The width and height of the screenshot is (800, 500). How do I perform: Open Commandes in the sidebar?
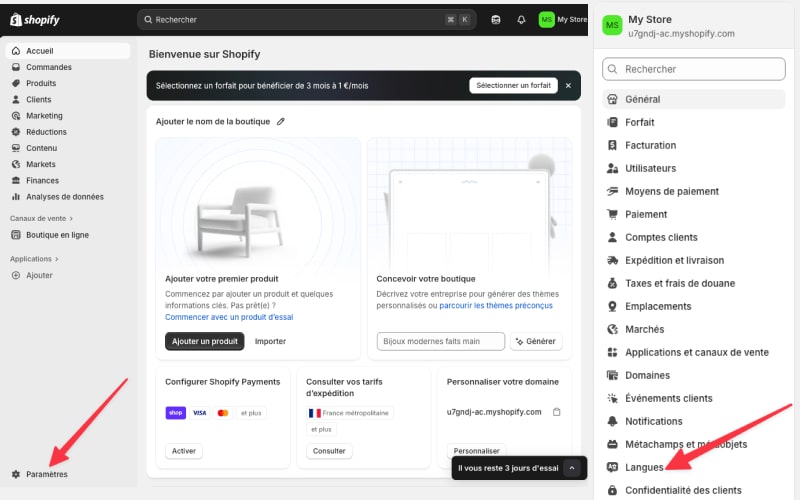pos(48,67)
